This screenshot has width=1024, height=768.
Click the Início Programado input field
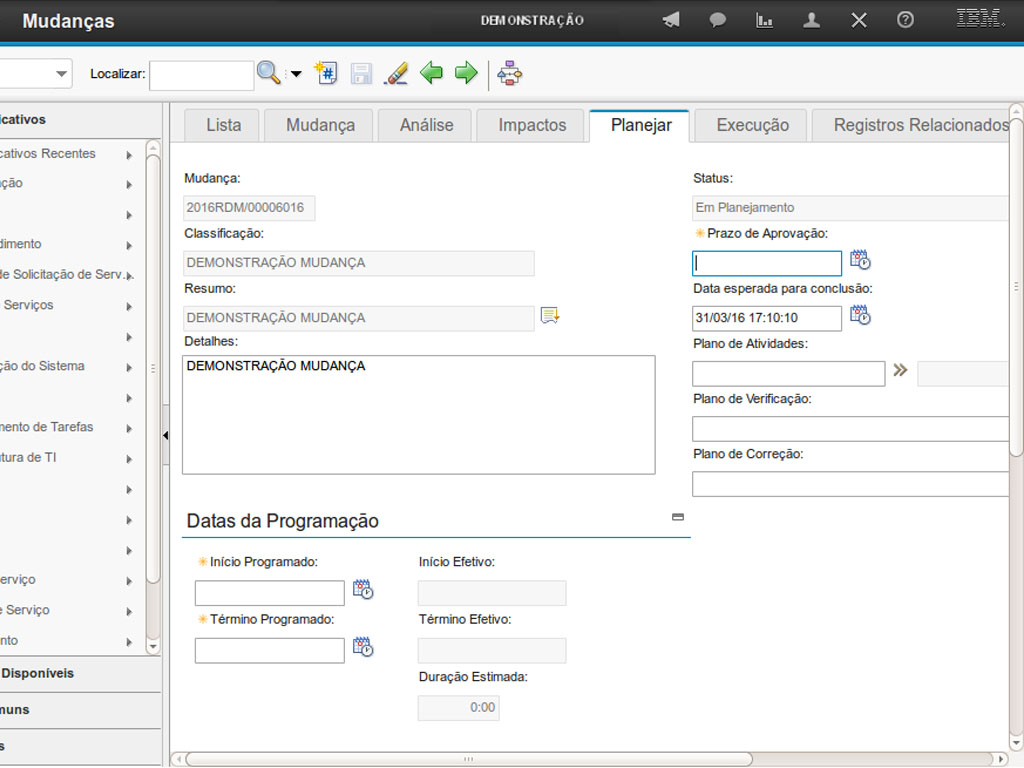coord(269,593)
